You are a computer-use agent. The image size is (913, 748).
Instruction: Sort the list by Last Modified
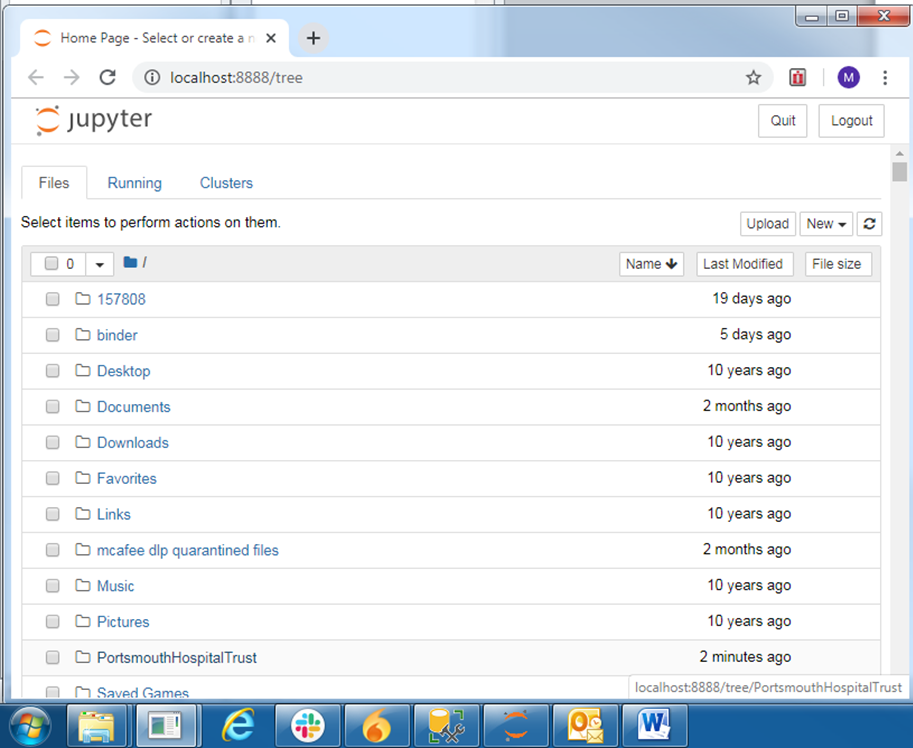745,264
